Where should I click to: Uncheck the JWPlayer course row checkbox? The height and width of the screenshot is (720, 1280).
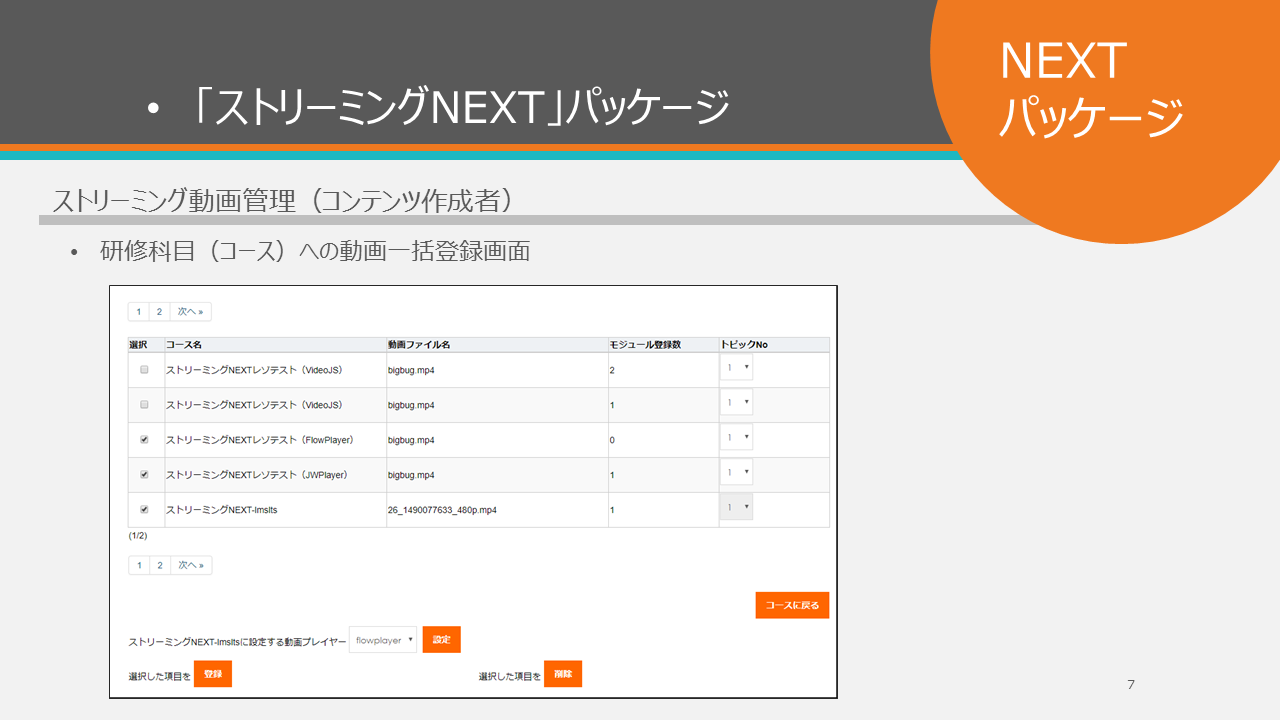(144, 474)
